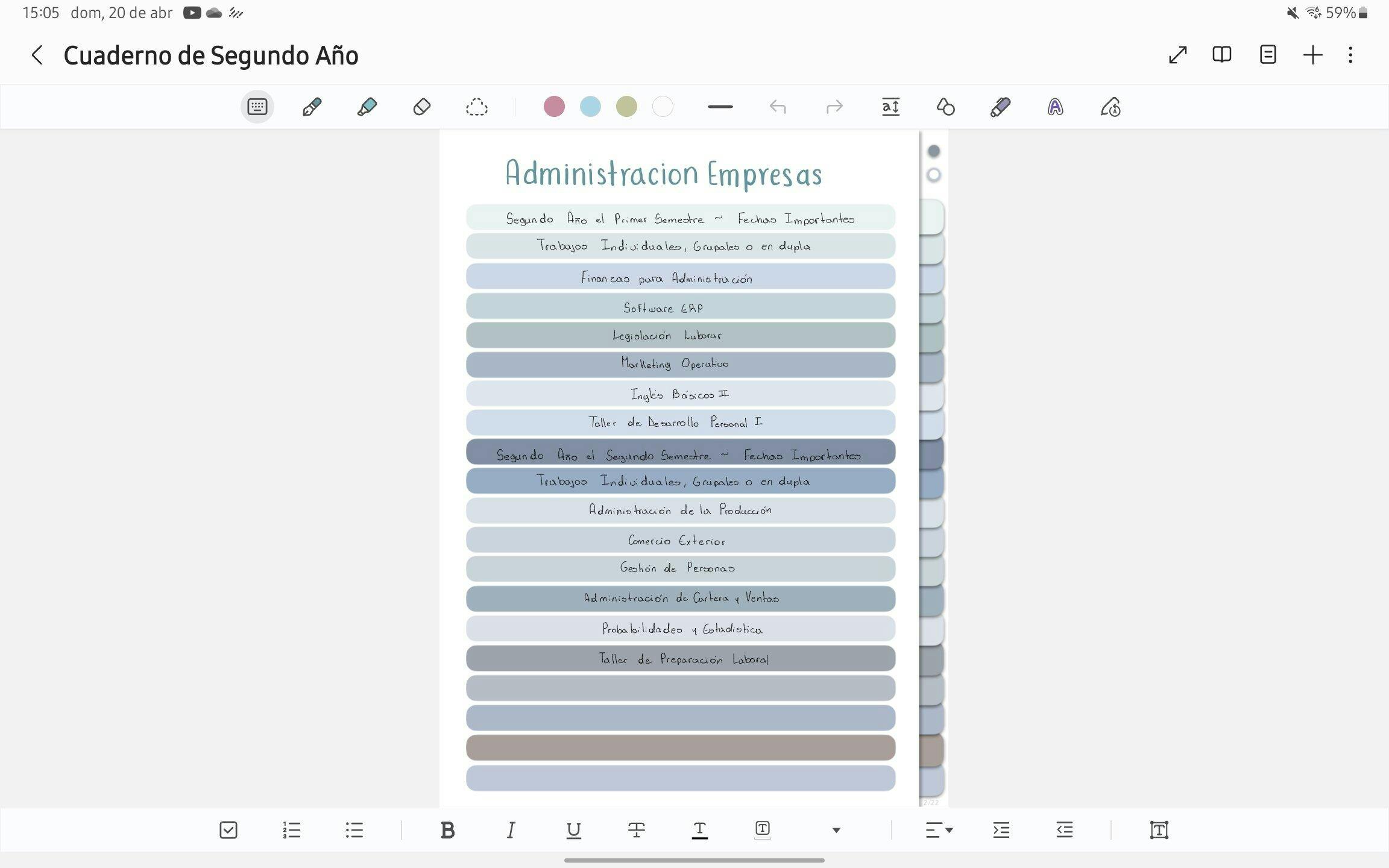
Task: Expand the text alignment dropdown
Action: 939,830
